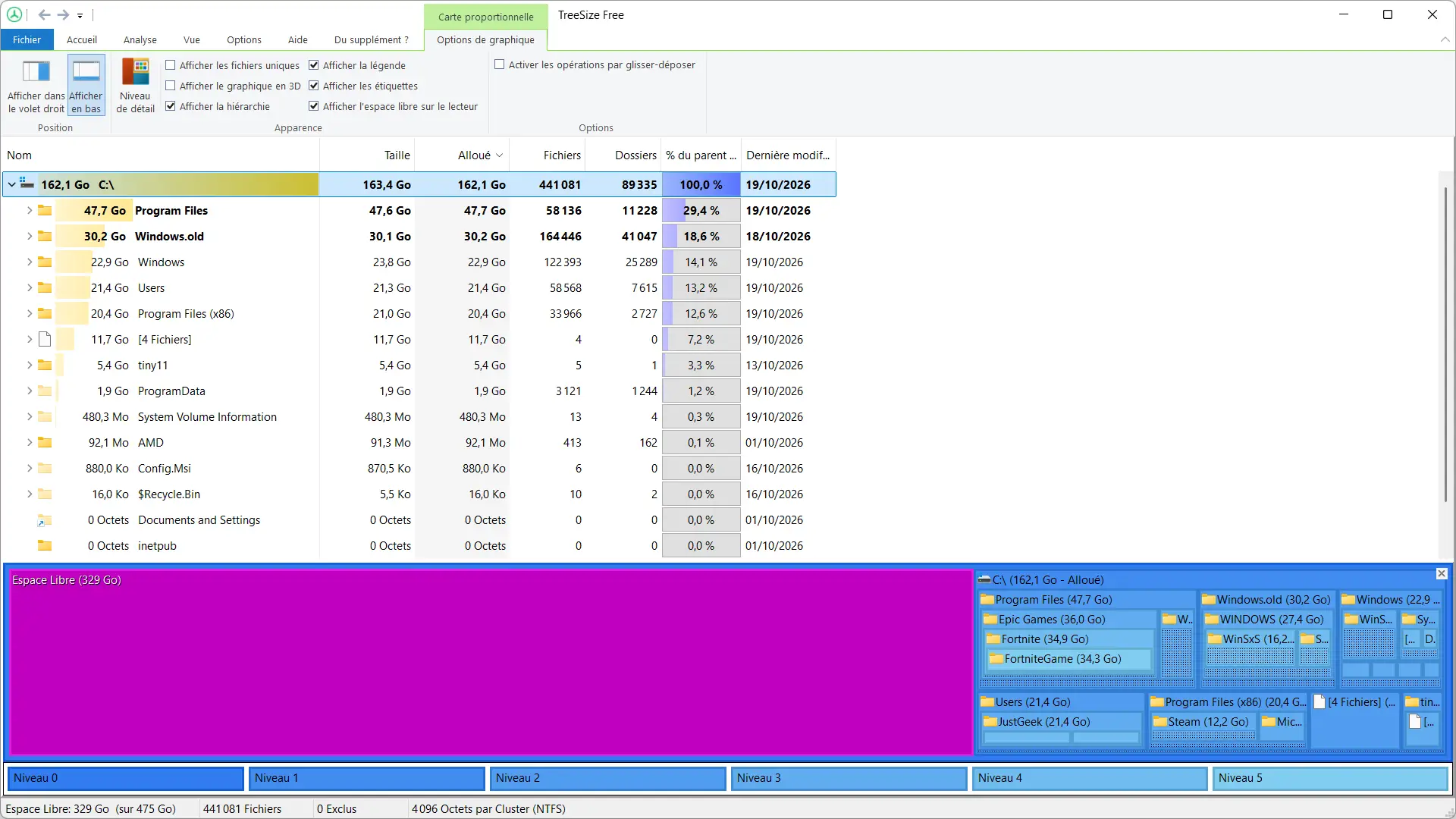Click the forward navigation arrow in title bar
The image size is (1456, 819).
pos(63,14)
